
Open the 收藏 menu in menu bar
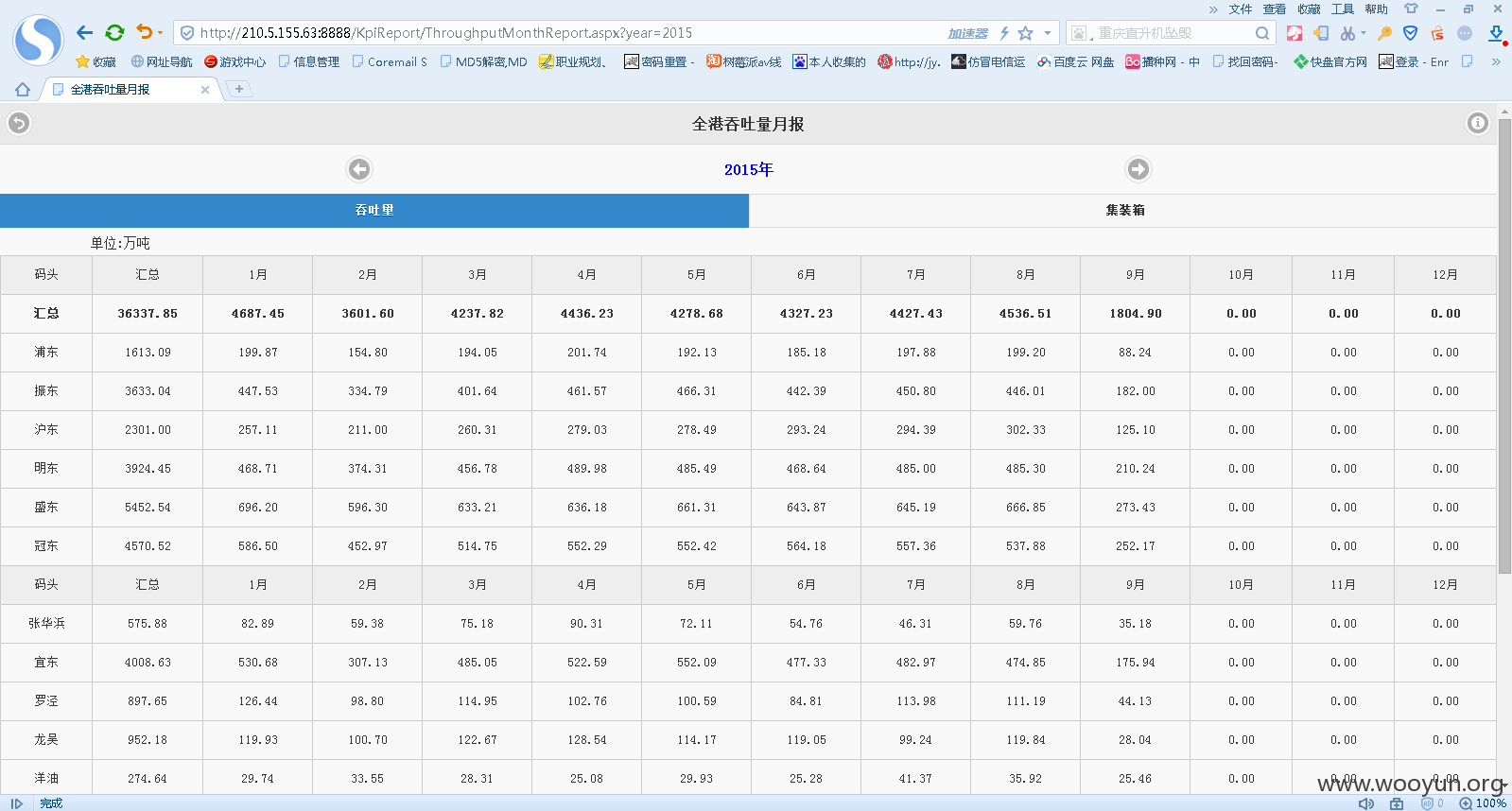[x=1309, y=9]
